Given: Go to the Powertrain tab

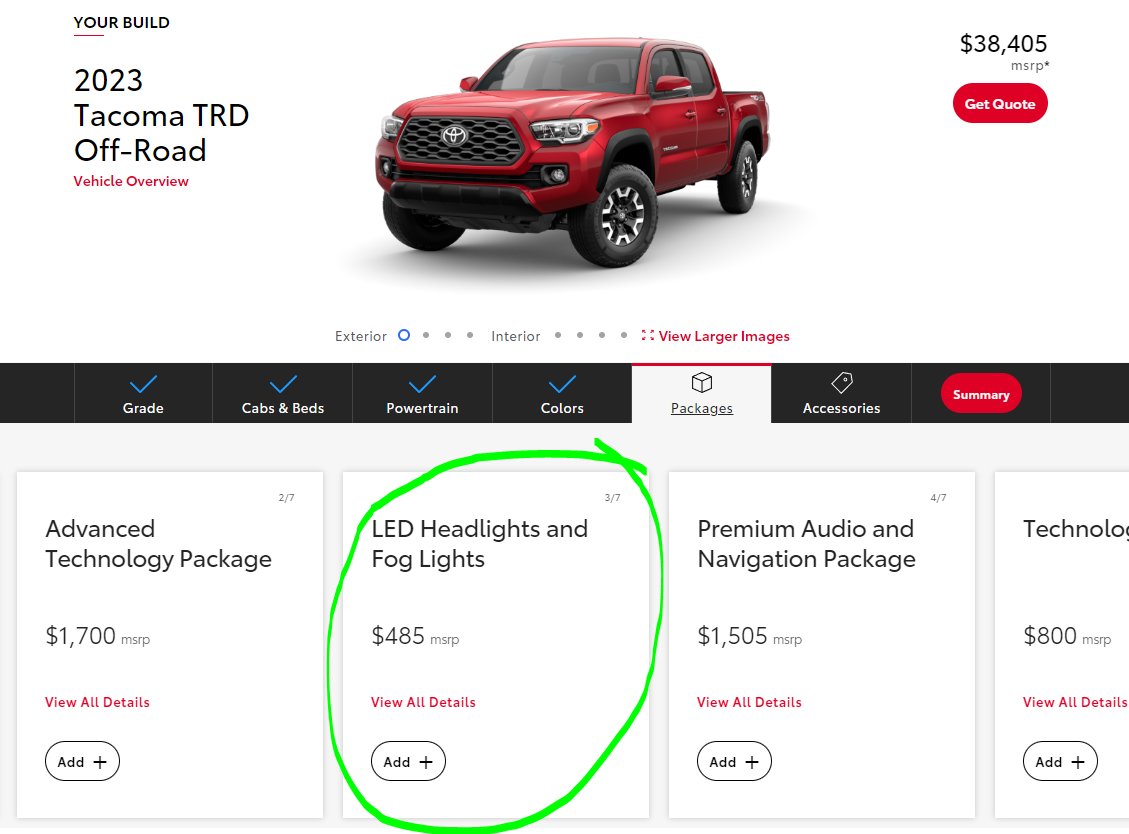Looking at the screenshot, I should click(x=423, y=393).
